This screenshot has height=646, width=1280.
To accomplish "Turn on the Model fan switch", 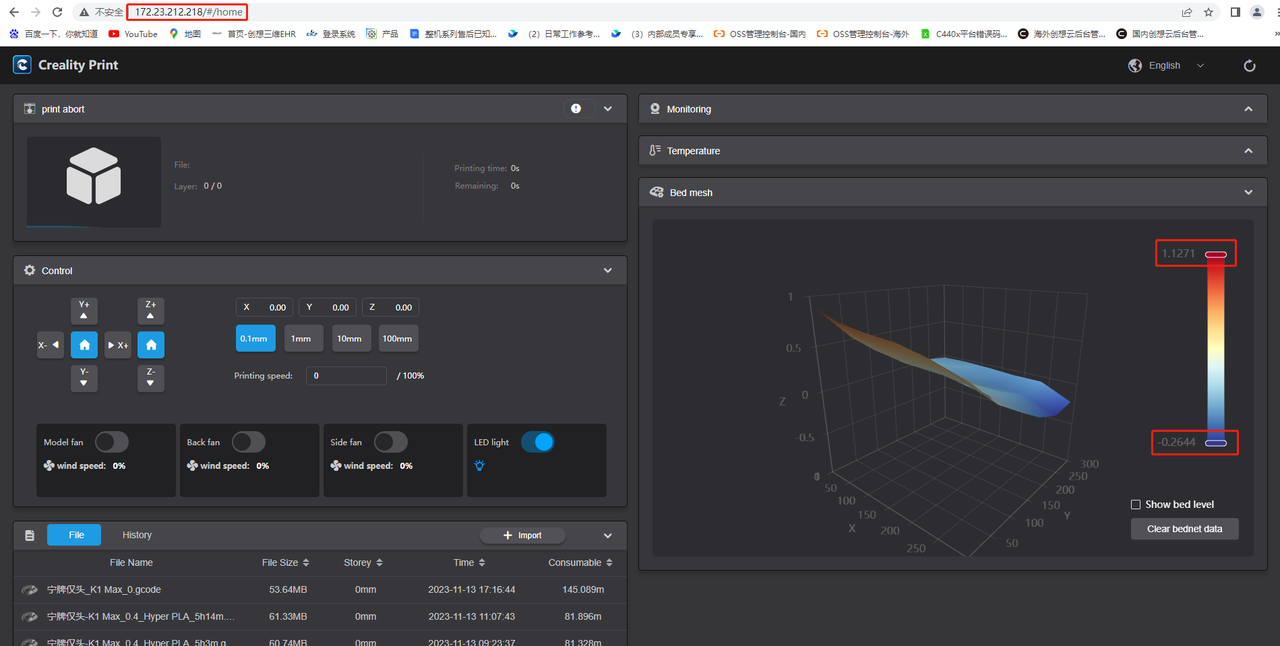I will (x=112, y=442).
